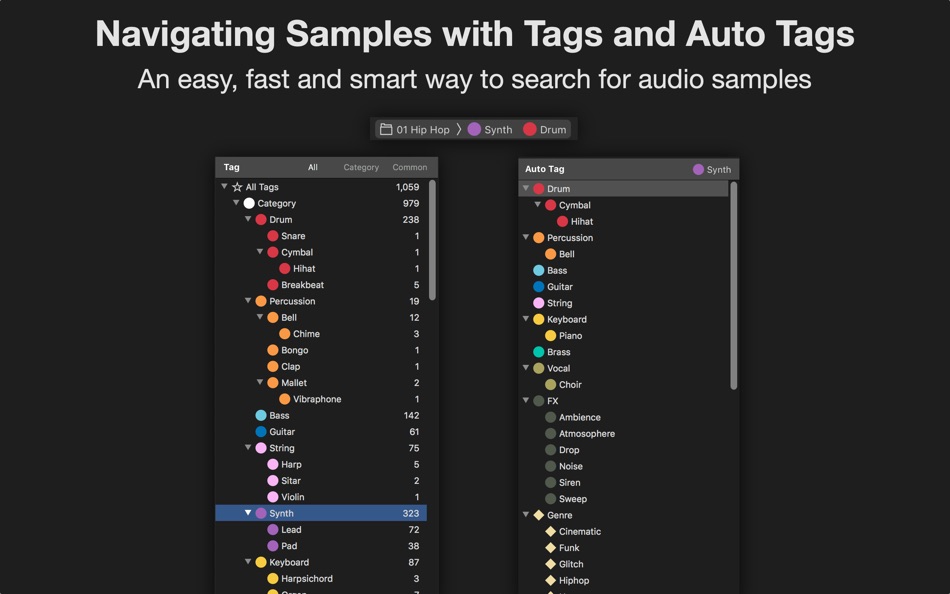Screen dimensions: 950x594
Task: Click the light blue Bass circle in Tag panel
Action: [x=261, y=416]
